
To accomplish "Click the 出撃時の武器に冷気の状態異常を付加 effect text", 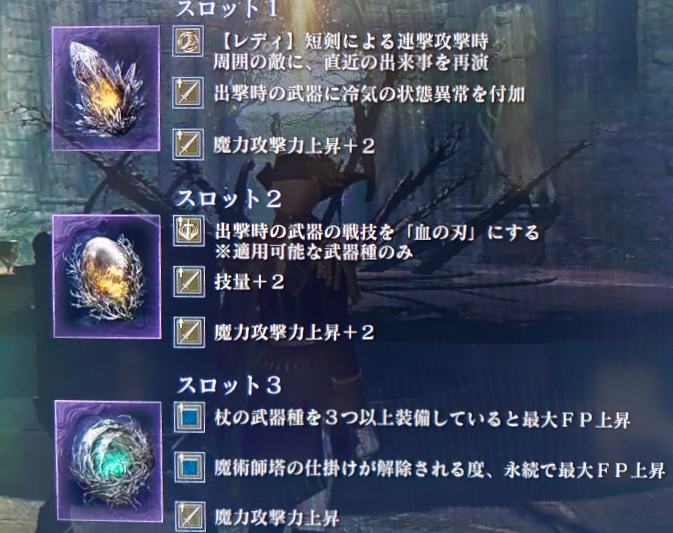I will tap(369, 93).
